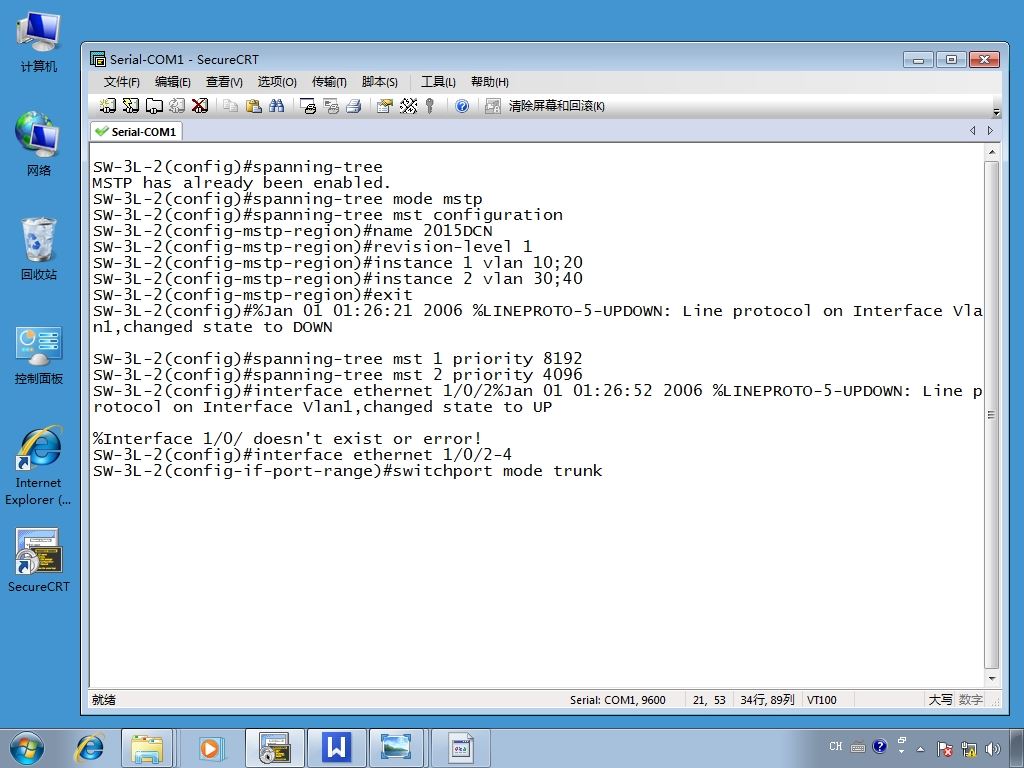Open the 帮助(H) menu

[x=490, y=82]
